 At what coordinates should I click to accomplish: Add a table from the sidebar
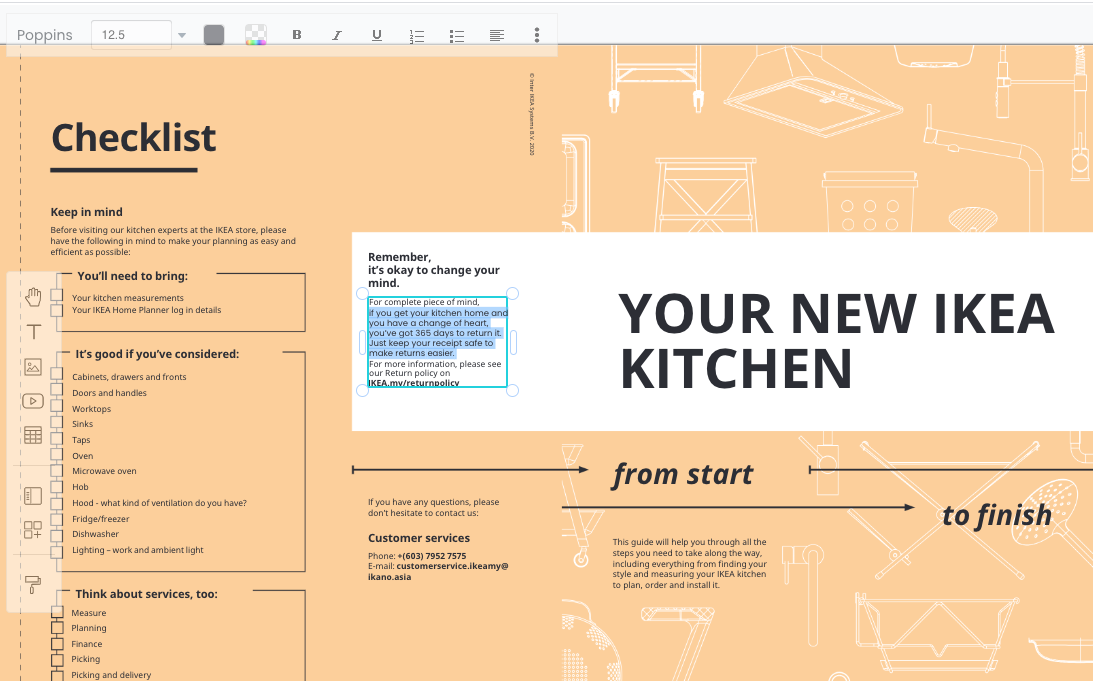[x=33, y=435]
